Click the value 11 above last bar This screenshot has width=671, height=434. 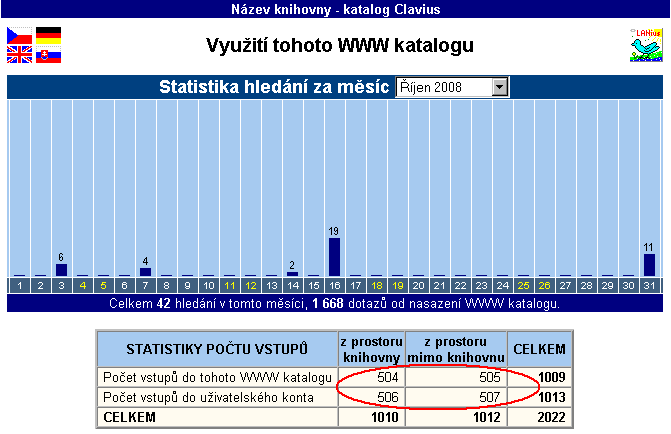point(648,247)
